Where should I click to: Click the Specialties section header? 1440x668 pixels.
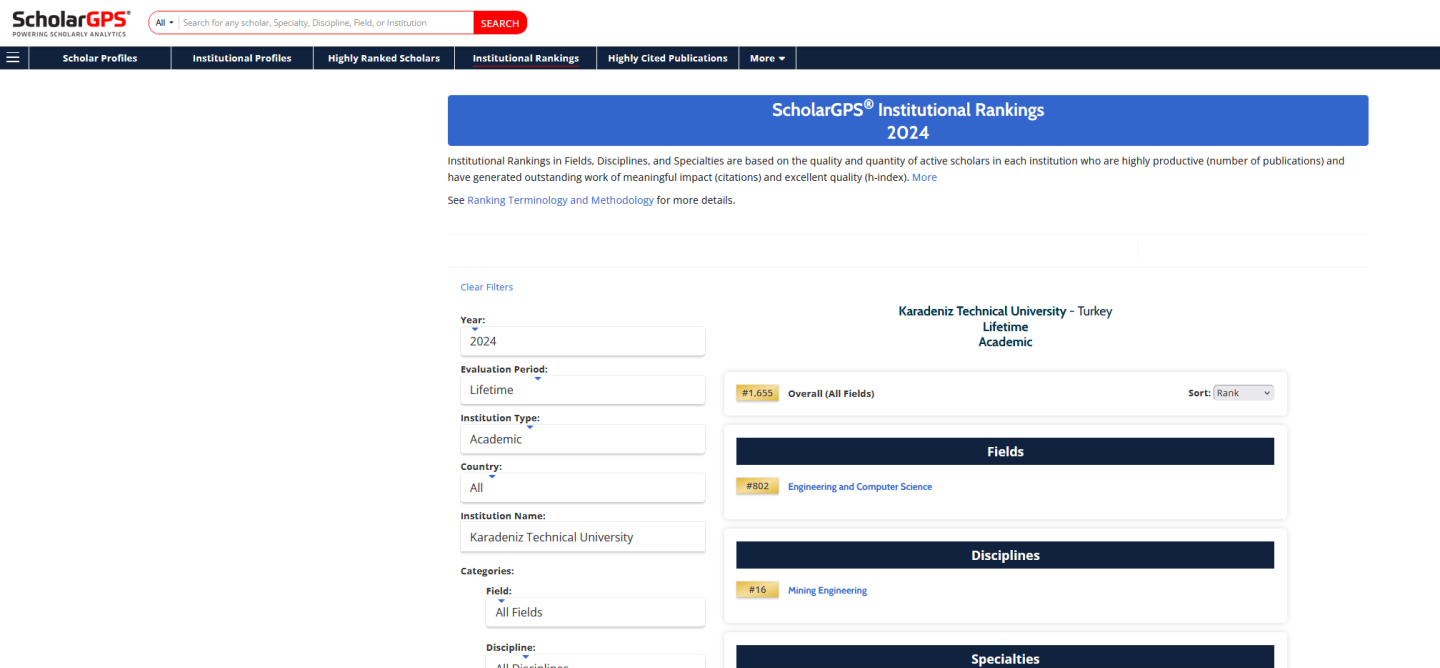click(x=1005, y=657)
